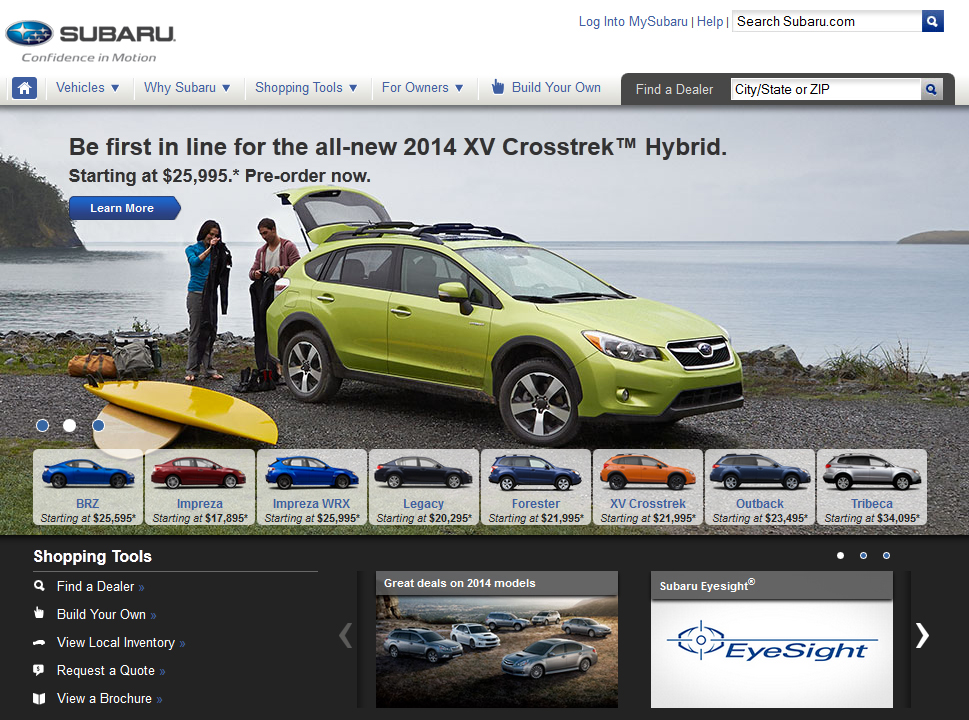This screenshot has height=720, width=969.
Task: Select the BRZ car thumbnail
Action: click(88, 487)
